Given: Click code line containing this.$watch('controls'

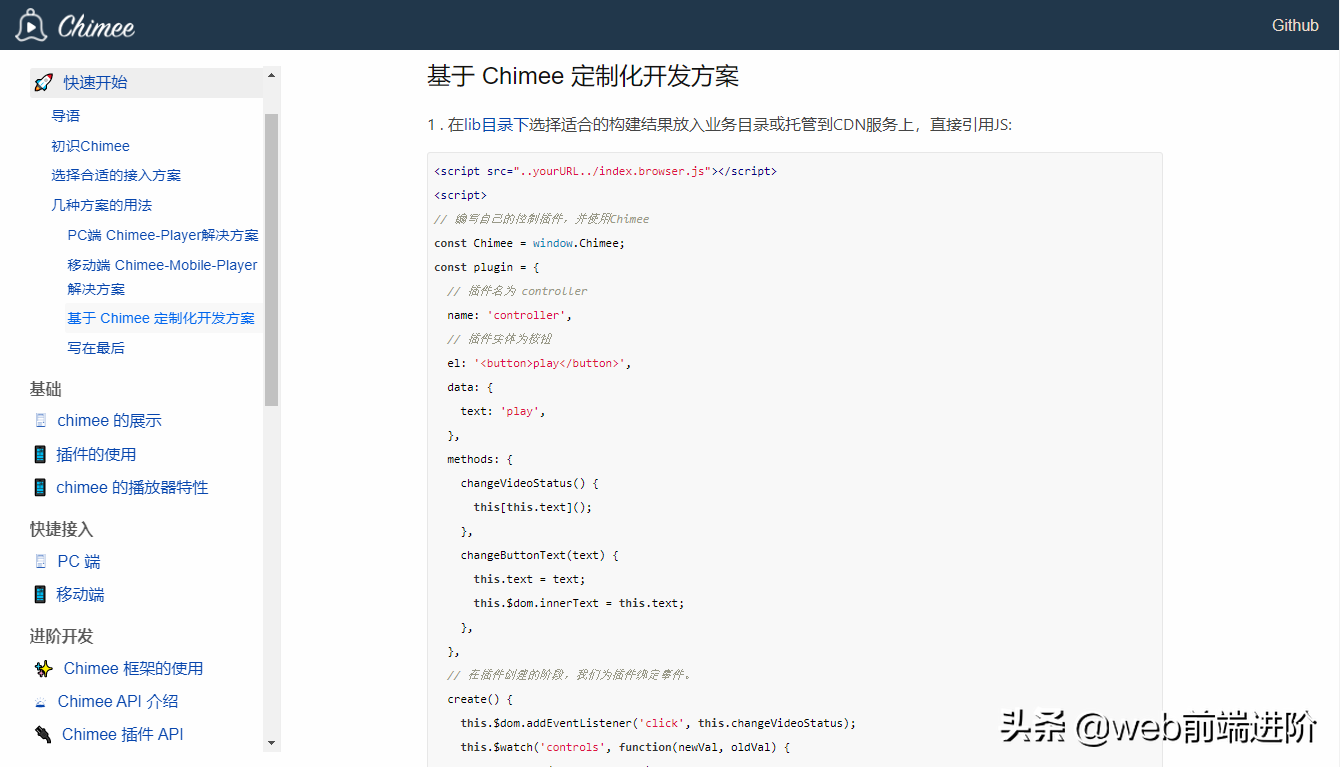Looking at the screenshot, I should click(x=625, y=747).
